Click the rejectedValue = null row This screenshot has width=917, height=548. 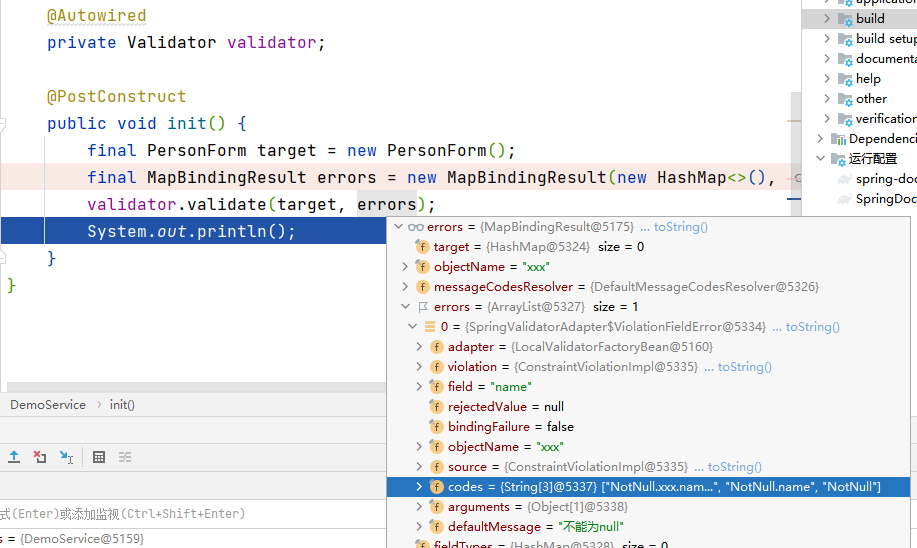648,406
